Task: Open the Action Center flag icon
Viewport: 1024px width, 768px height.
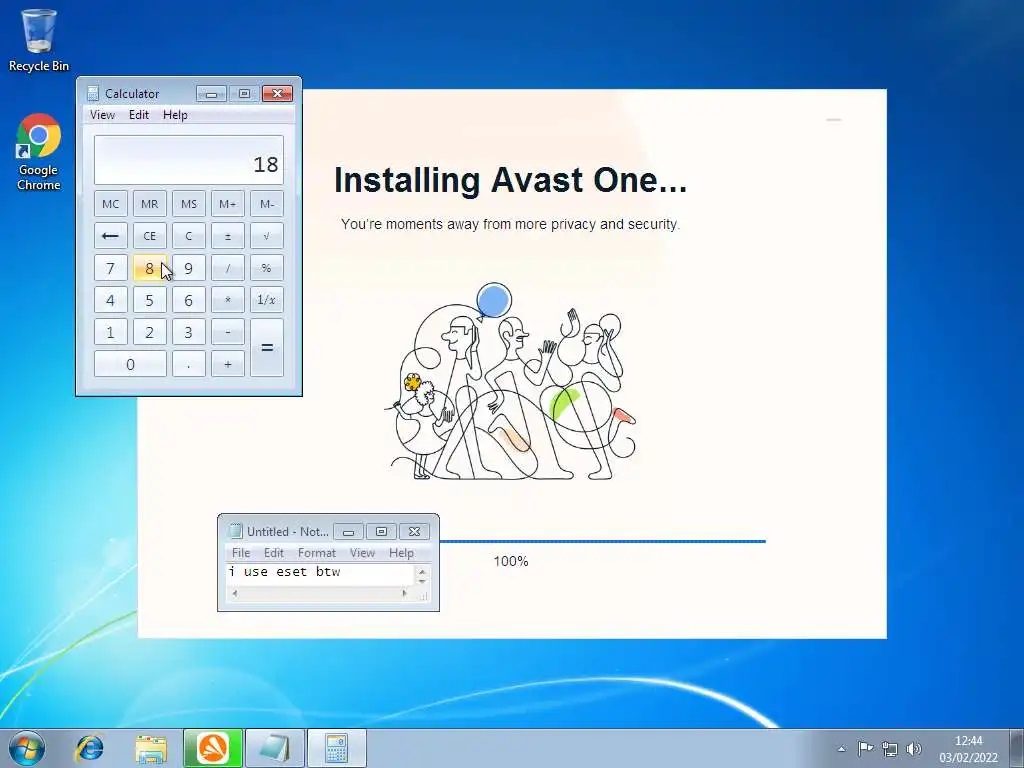Action: pos(865,748)
